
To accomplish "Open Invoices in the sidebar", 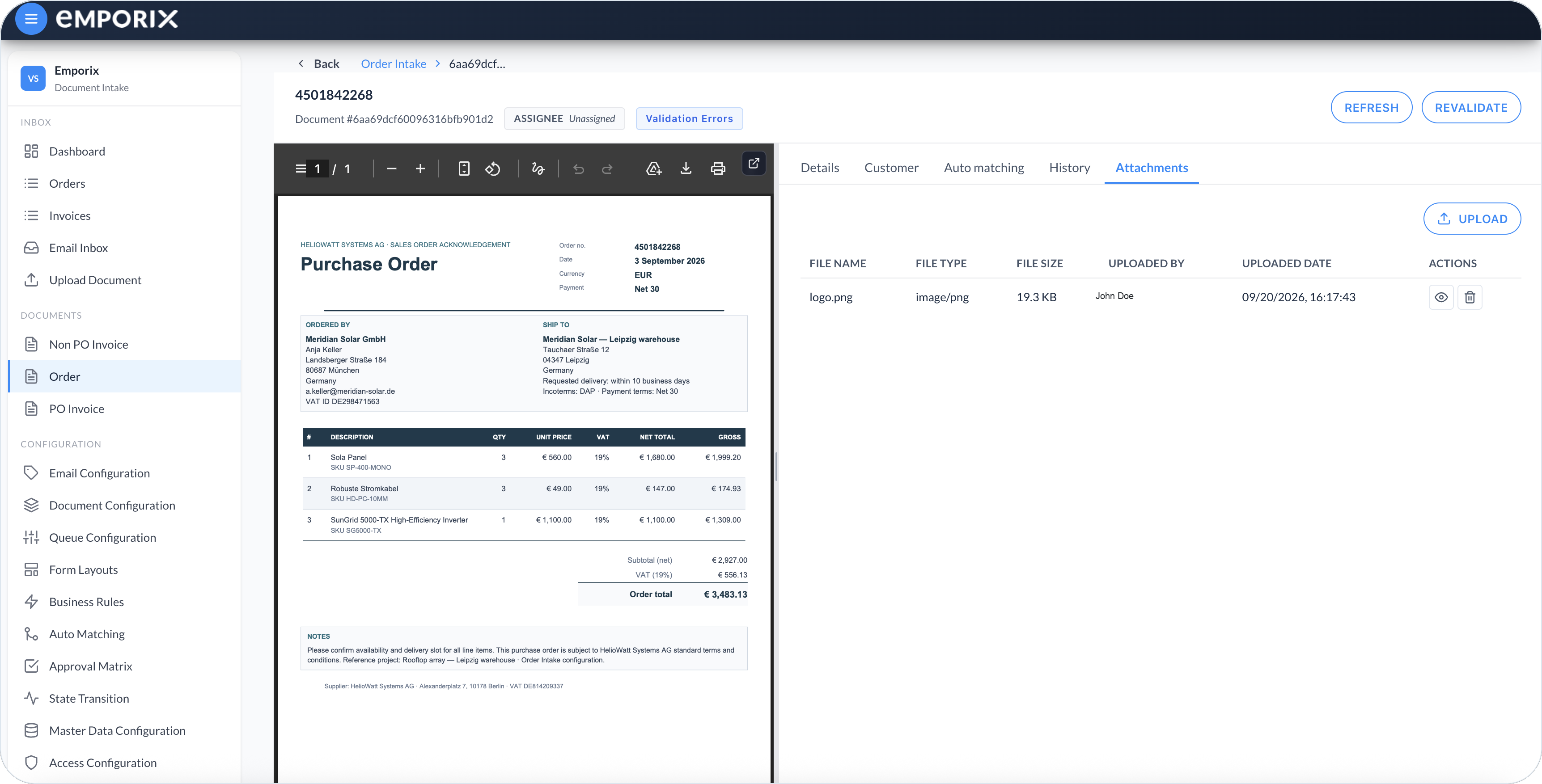I will point(124,216).
